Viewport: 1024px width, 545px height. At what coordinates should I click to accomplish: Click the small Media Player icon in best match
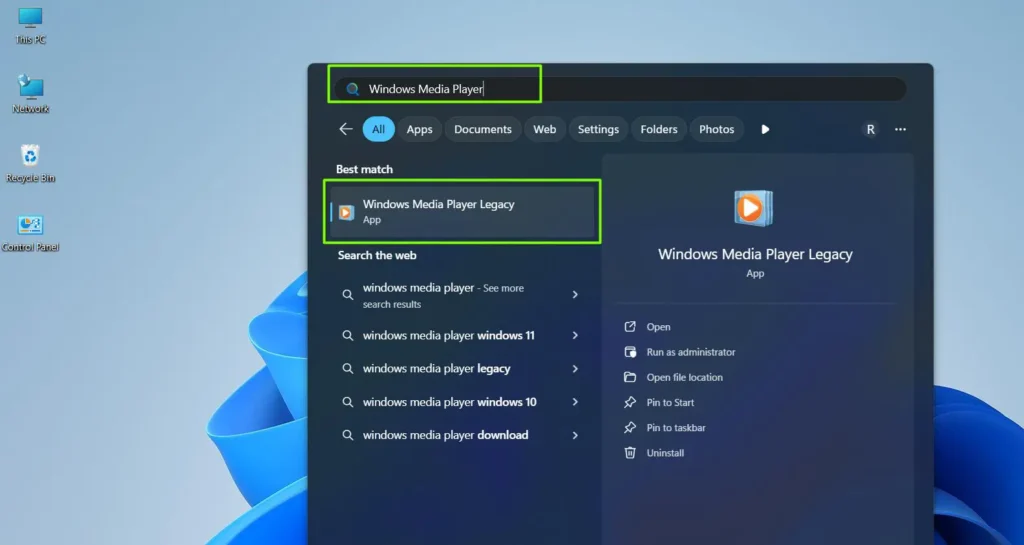tap(345, 212)
